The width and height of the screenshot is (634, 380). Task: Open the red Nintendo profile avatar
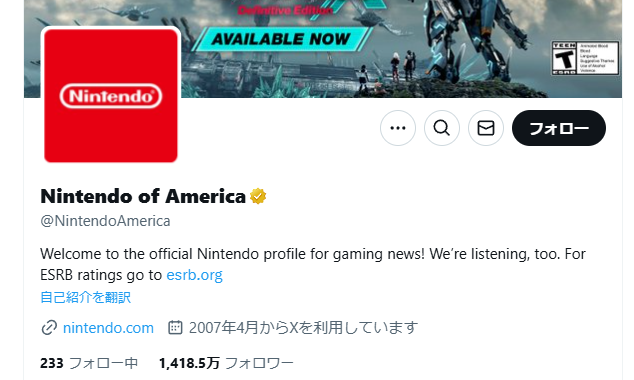tap(111, 96)
